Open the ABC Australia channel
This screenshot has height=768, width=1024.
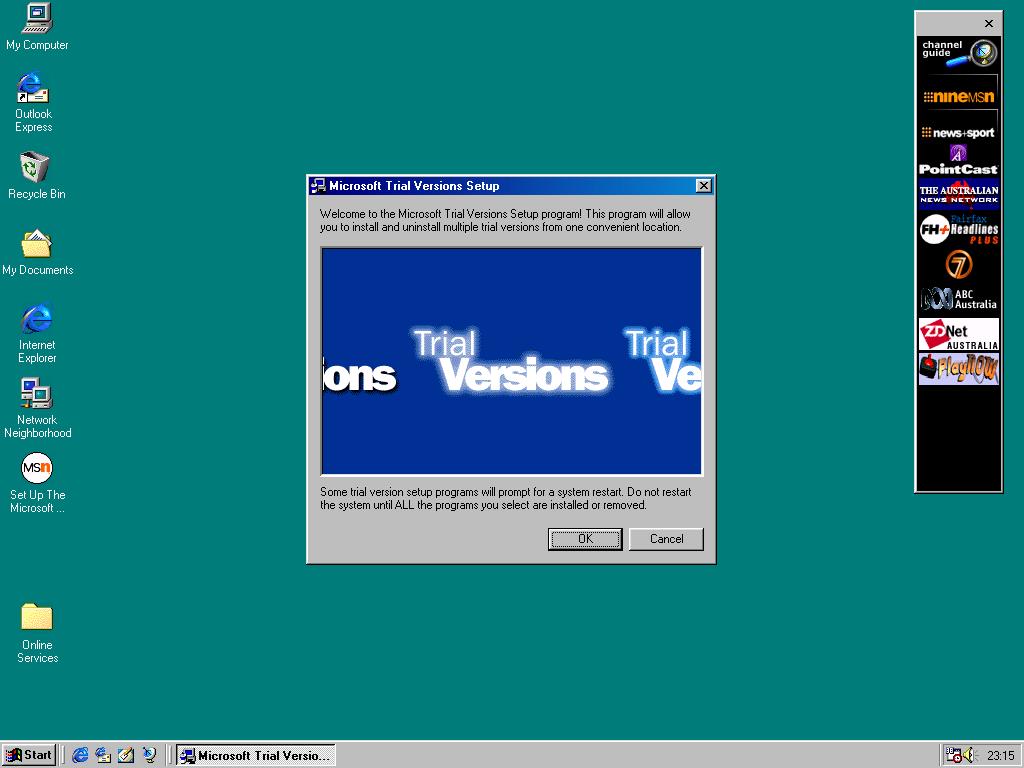point(959,299)
